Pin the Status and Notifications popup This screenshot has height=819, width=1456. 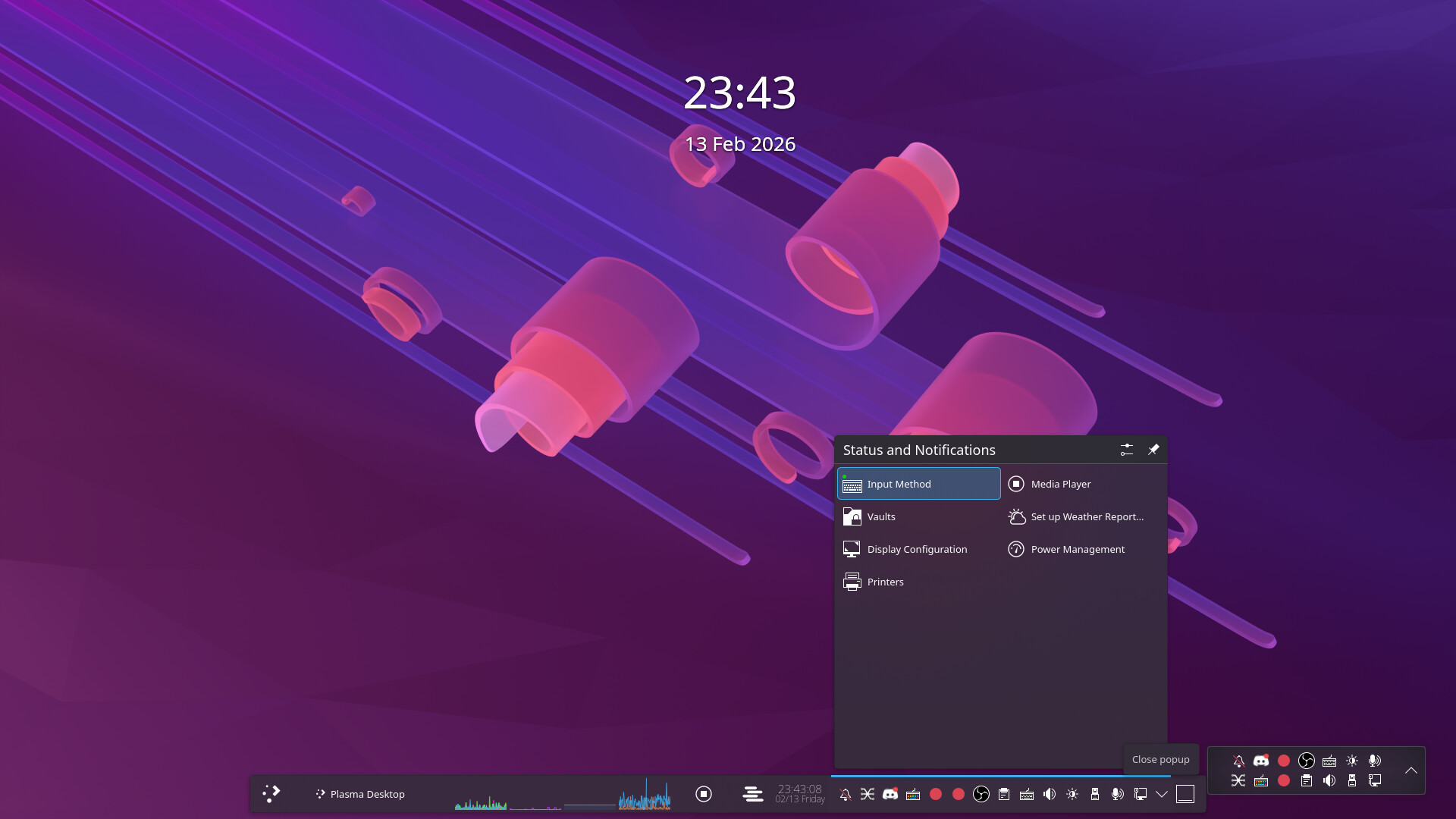[1153, 450]
